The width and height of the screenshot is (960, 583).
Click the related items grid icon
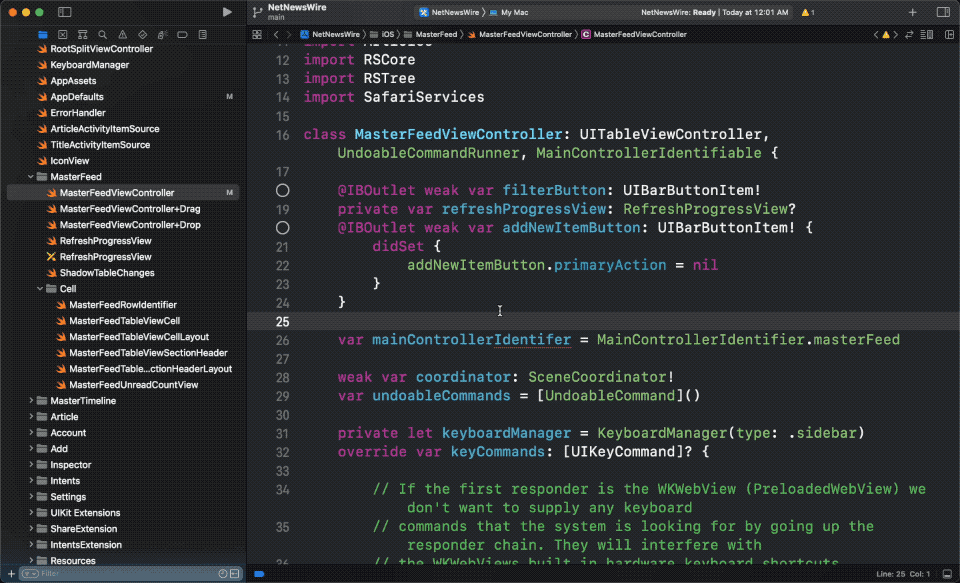[x=258, y=34]
